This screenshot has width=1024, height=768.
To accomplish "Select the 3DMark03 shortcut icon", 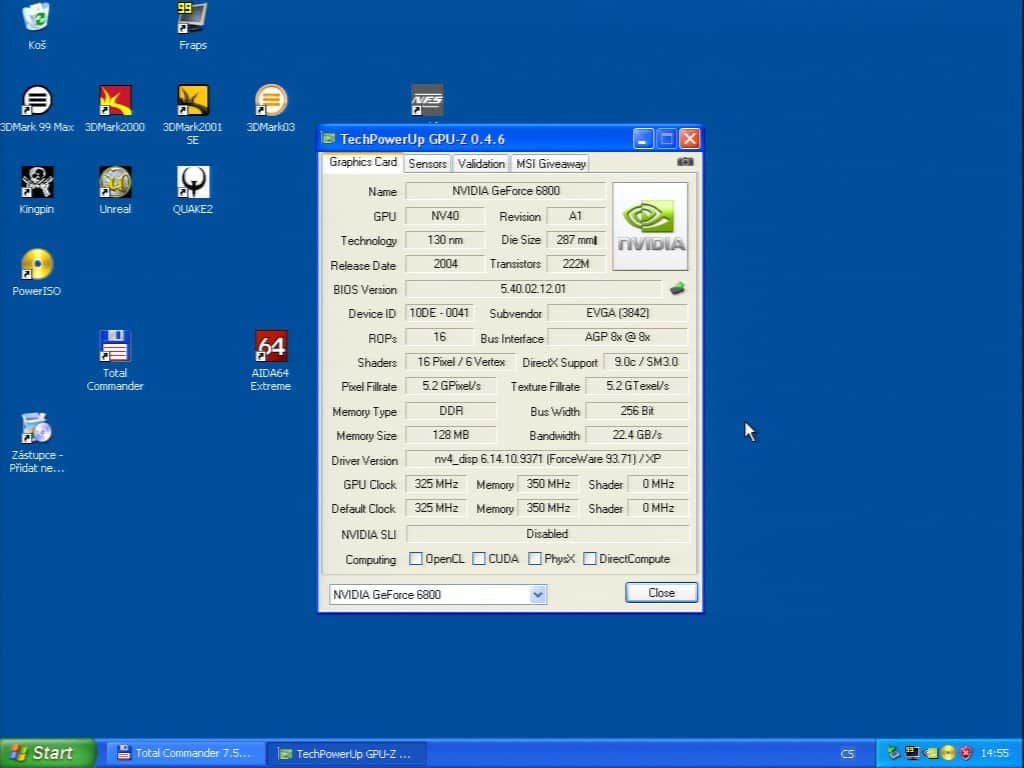I will point(270,101).
